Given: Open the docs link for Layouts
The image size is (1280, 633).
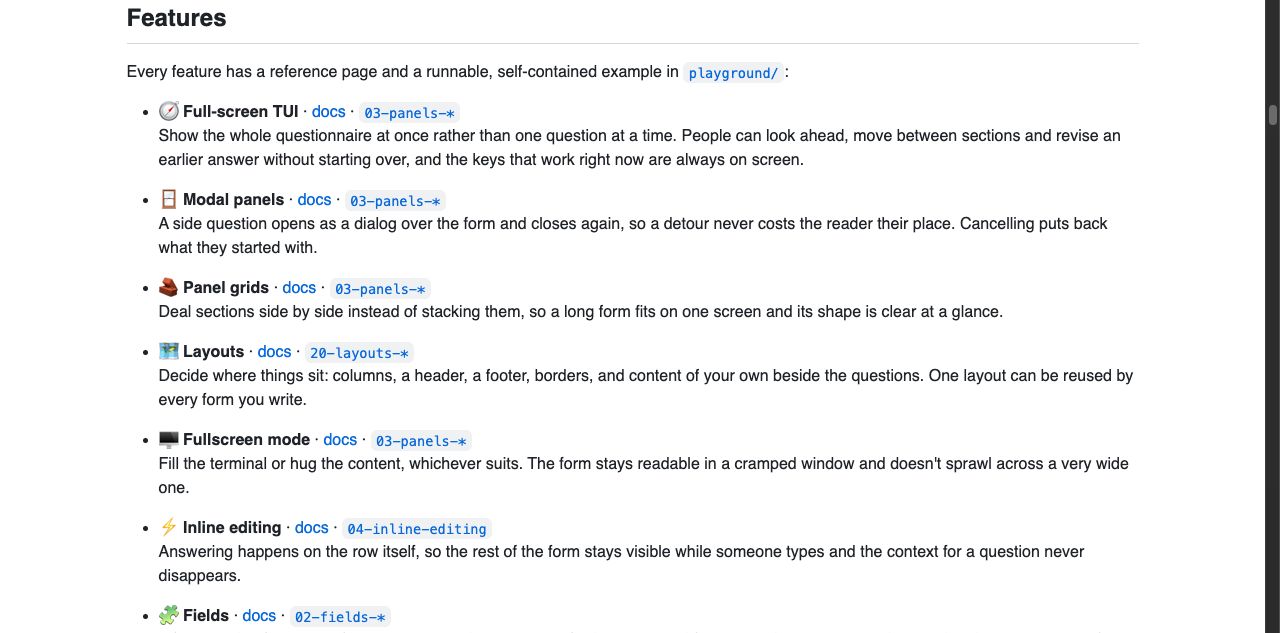Looking at the screenshot, I should [274, 352].
